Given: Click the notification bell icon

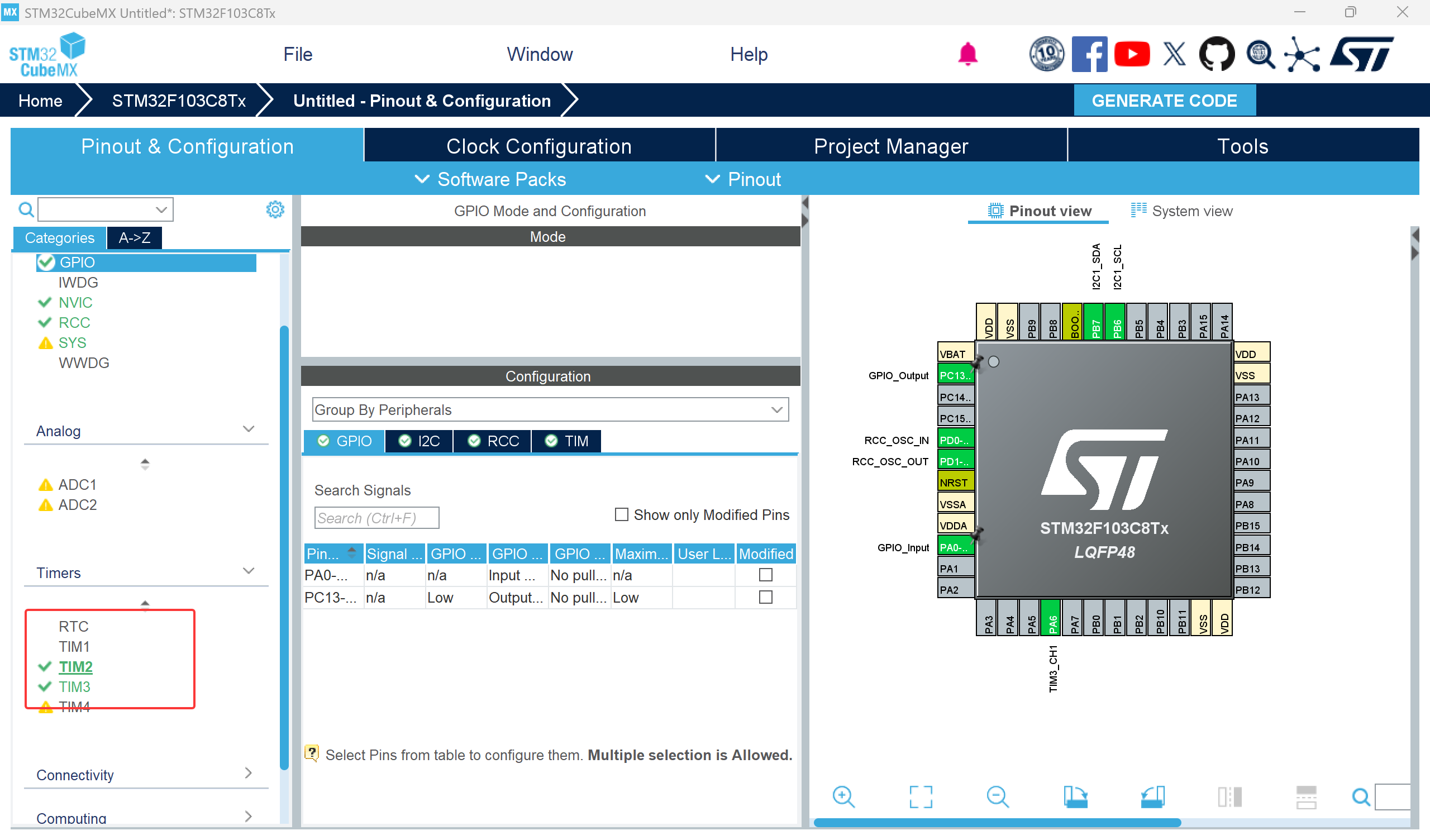Looking at the screenshot, I should (x=967, y=55).
